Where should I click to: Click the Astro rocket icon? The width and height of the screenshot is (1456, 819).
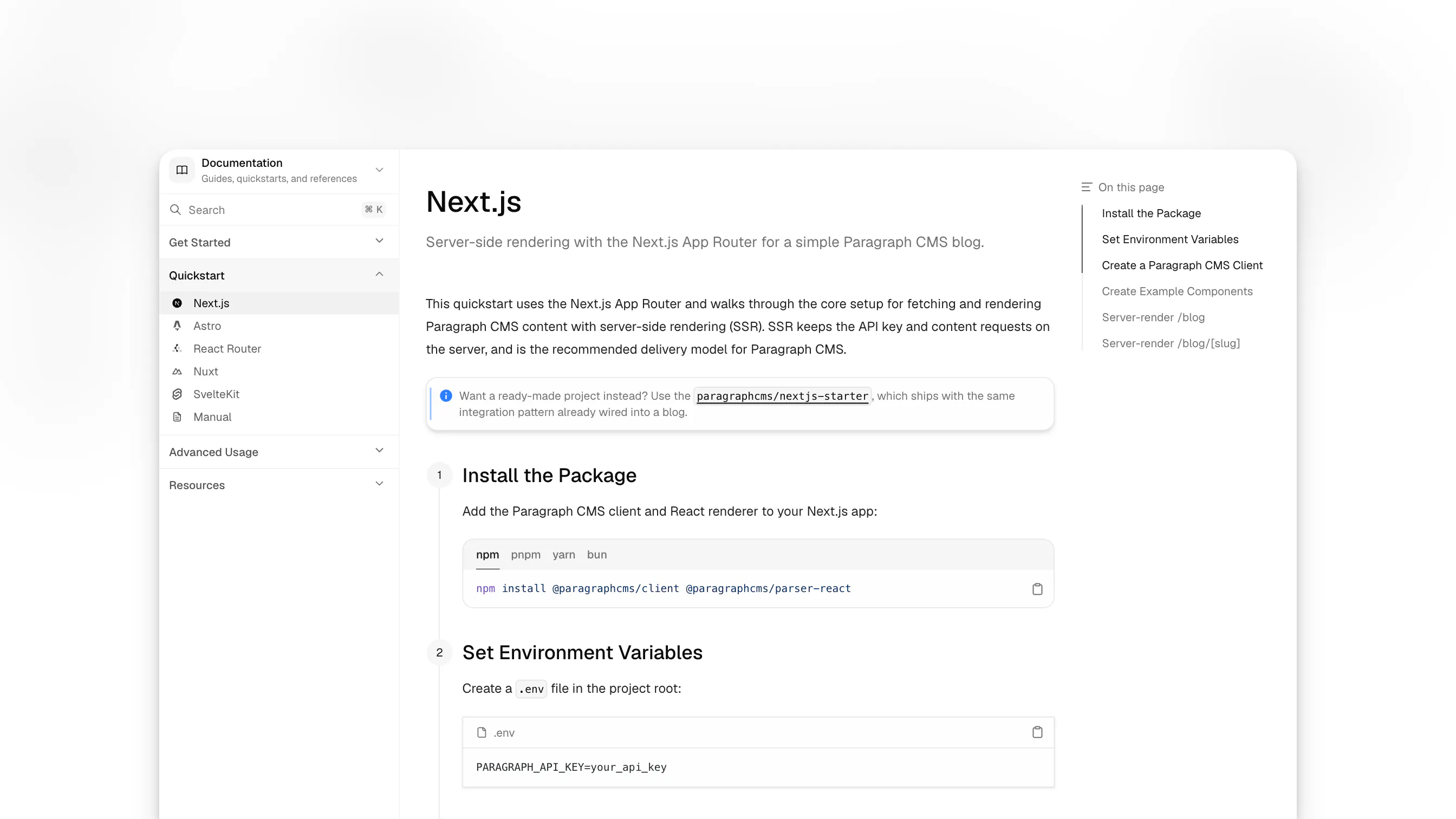(x=177, y=326)
